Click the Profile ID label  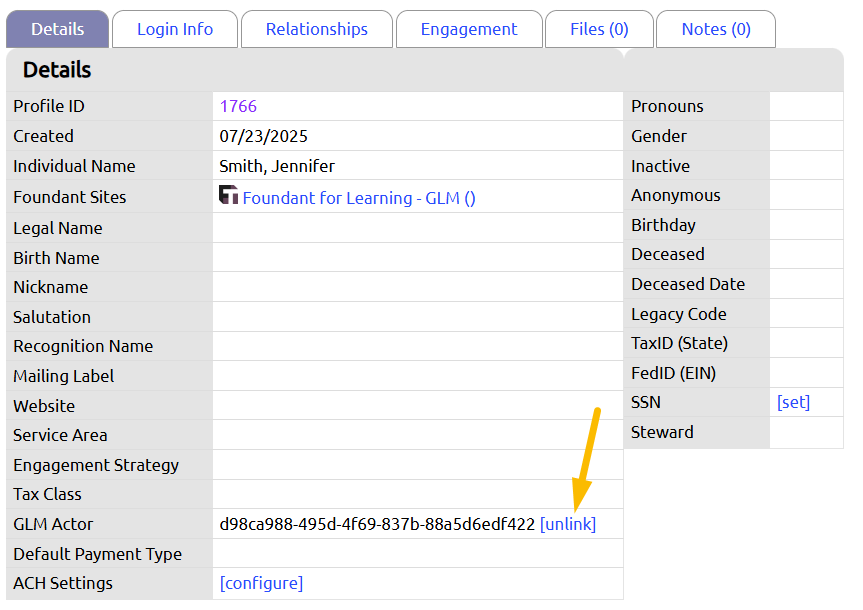(49, 106)
